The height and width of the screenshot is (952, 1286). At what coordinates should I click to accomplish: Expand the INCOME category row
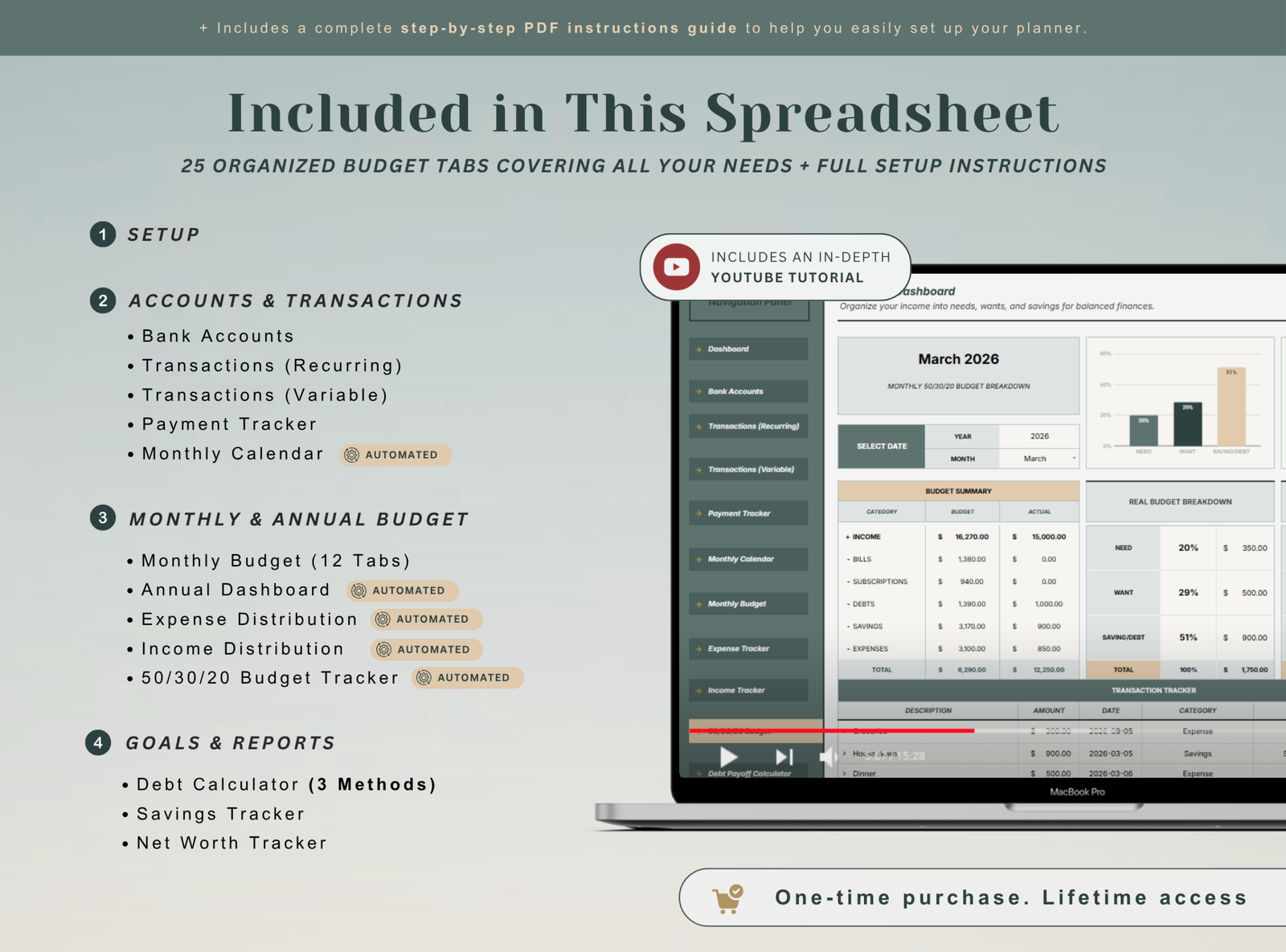tap(847, 537)
